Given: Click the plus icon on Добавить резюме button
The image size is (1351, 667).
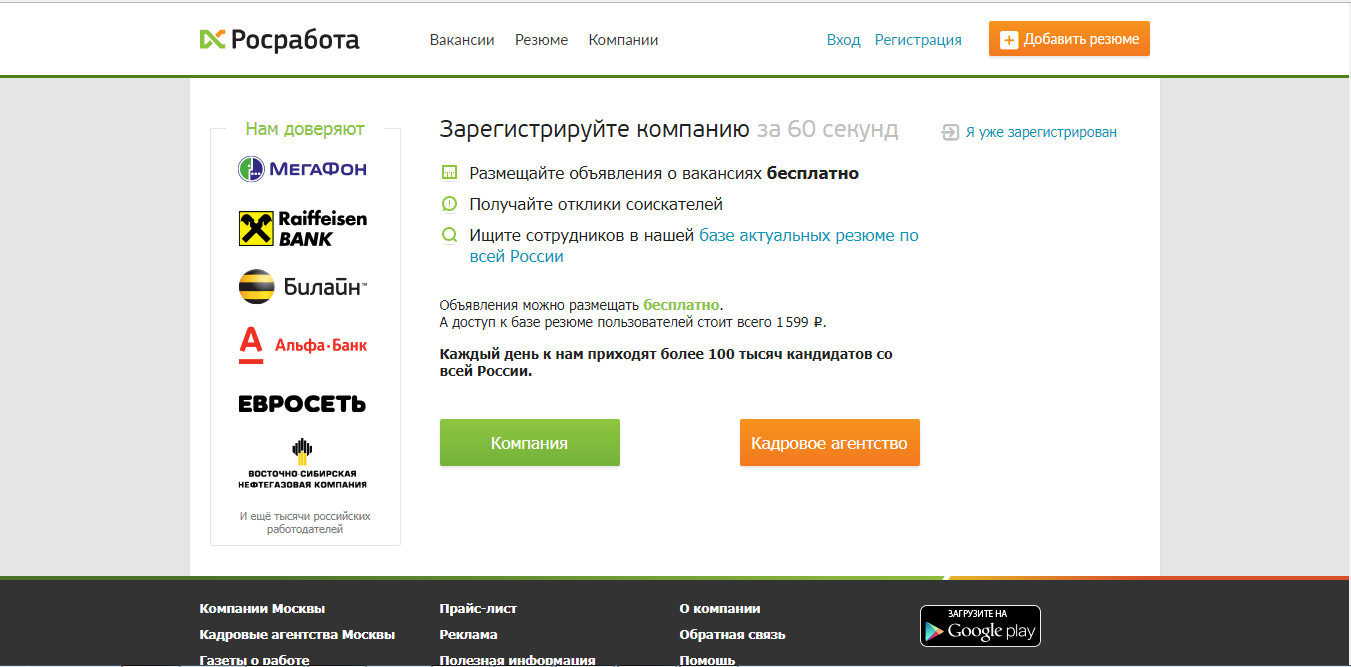Looking at the screenshot, I should point(1008,39).
